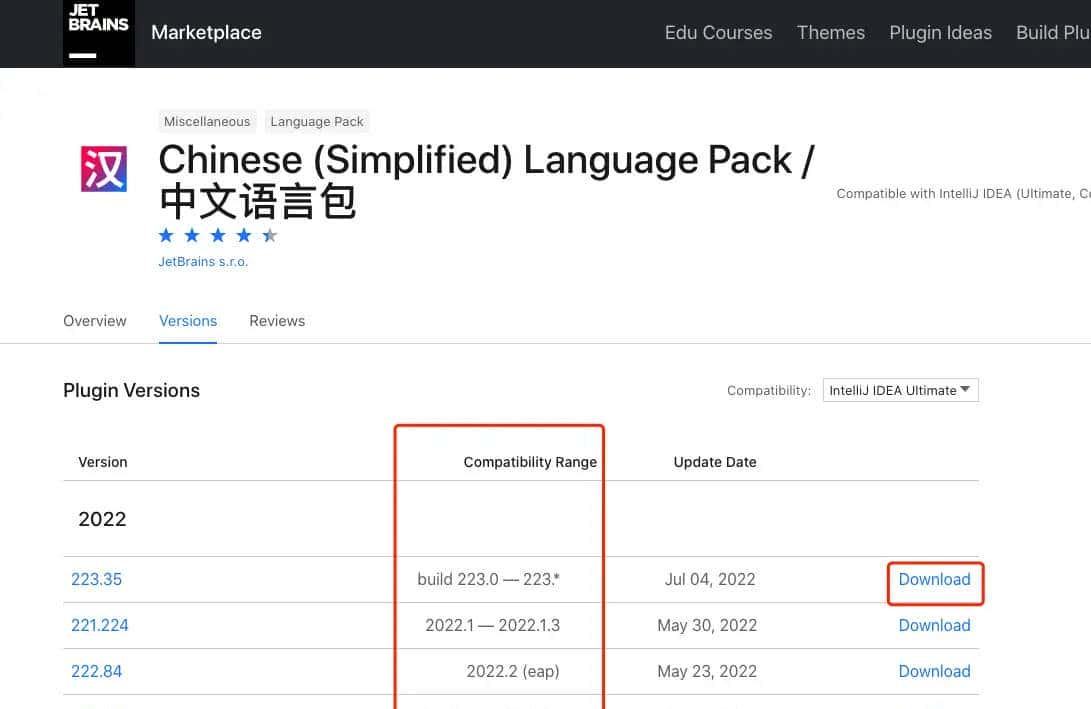
Task: Click the JetBrains logo
Action: pyautogui.click(x=98, y=33)
